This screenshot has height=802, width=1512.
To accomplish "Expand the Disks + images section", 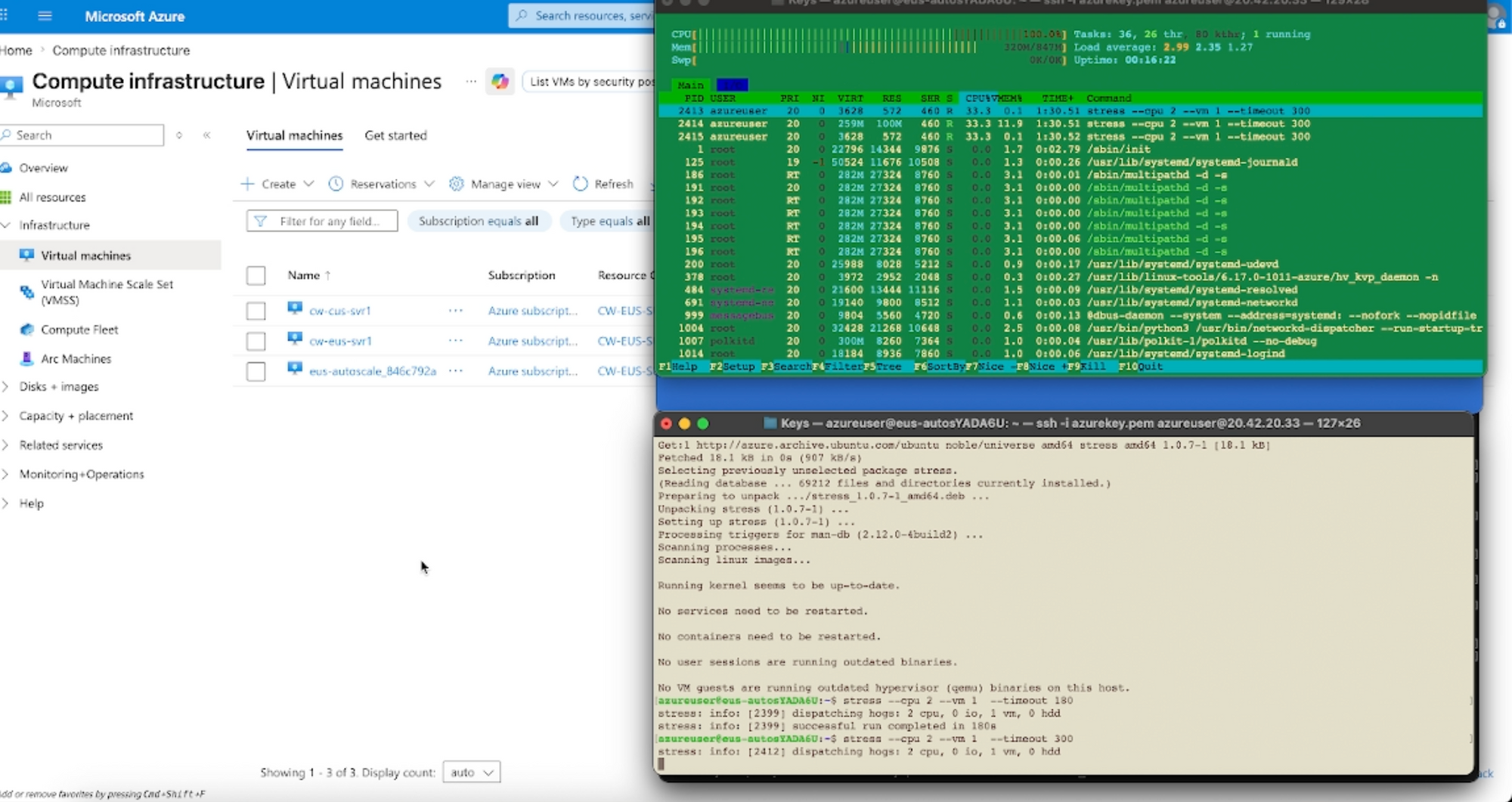I will tap(58, 386).
